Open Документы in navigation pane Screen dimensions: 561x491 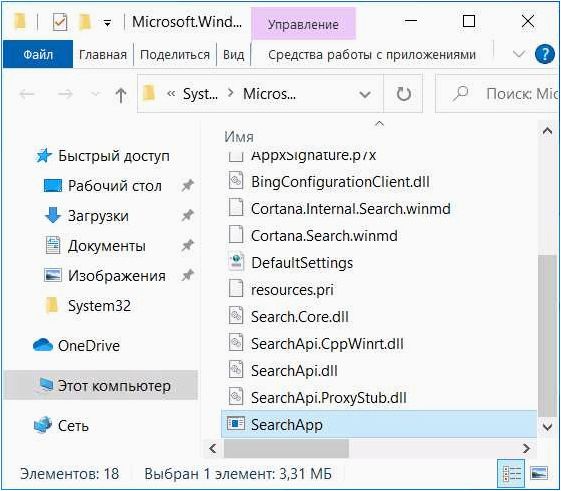[107, 246]
